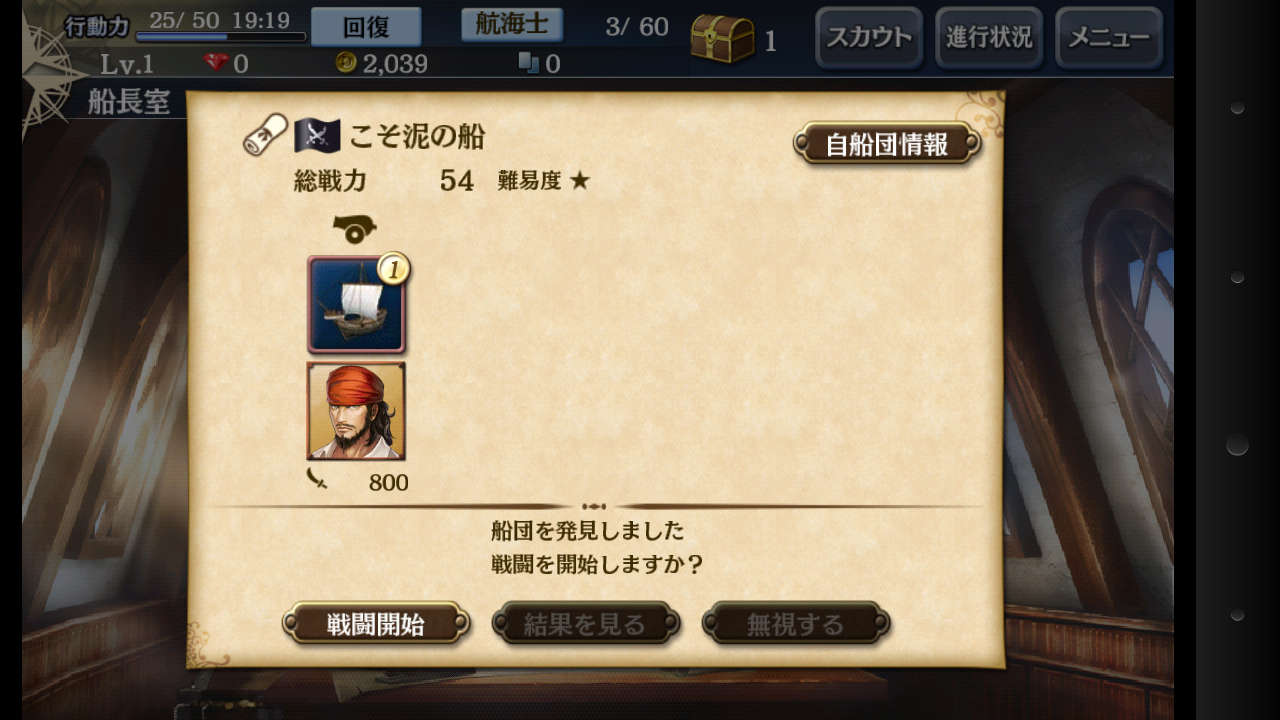Tap the red ruby gem icon

(x=216, y=63)
